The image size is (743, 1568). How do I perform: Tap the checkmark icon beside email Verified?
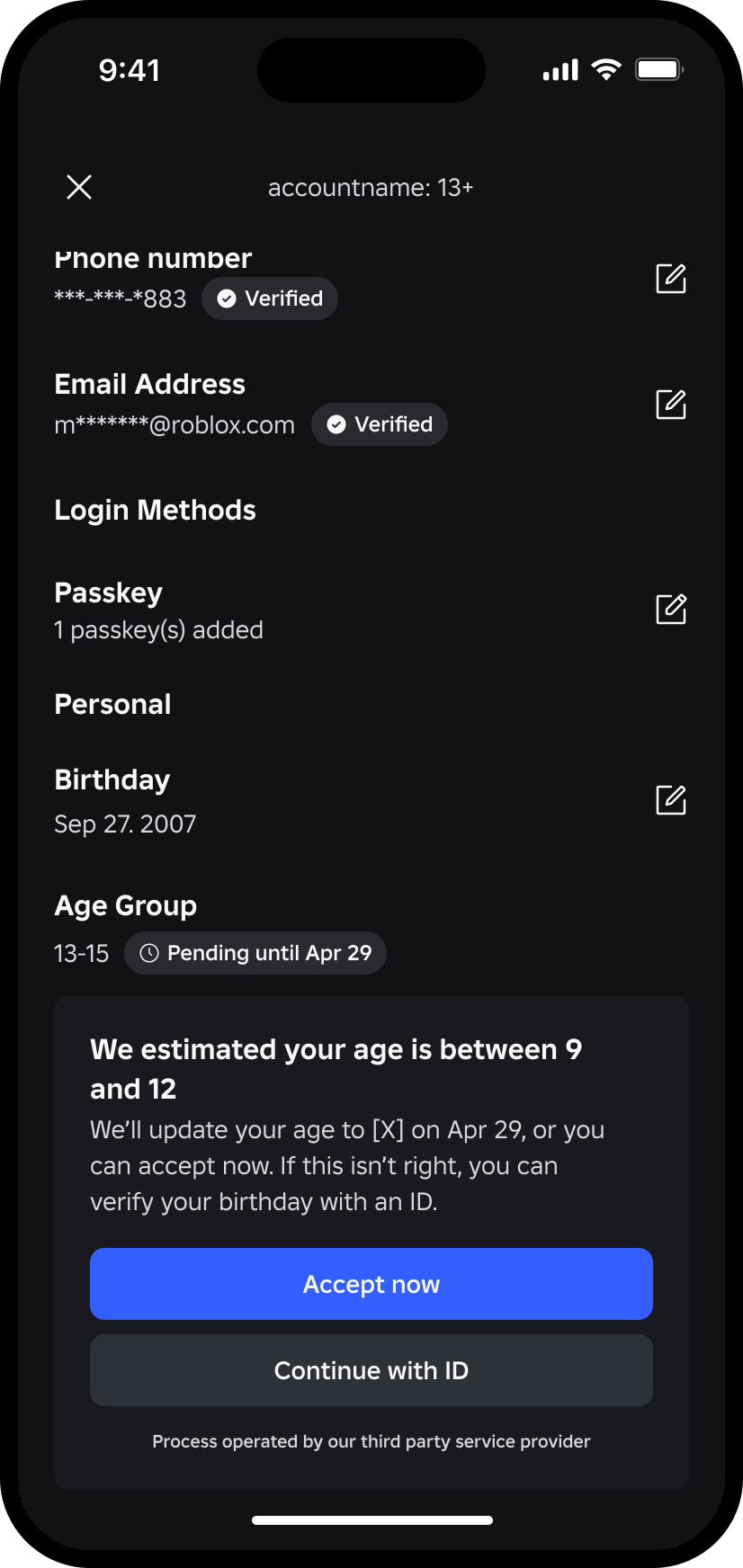336,424
